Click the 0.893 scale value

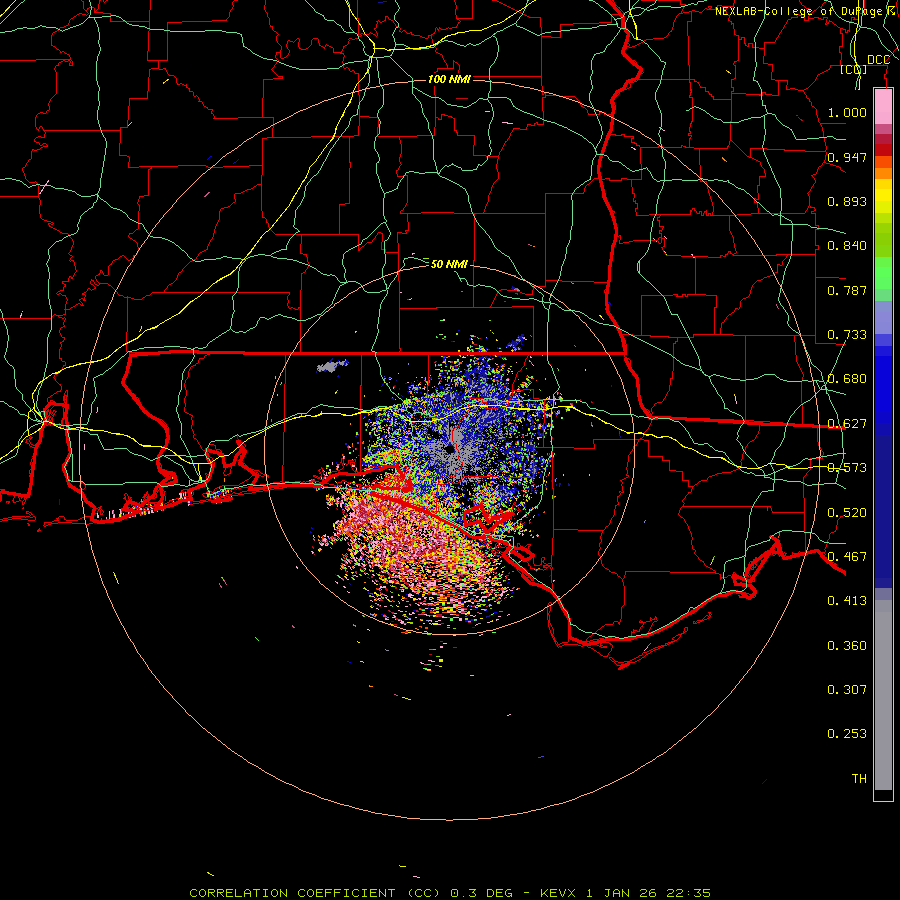847,201
